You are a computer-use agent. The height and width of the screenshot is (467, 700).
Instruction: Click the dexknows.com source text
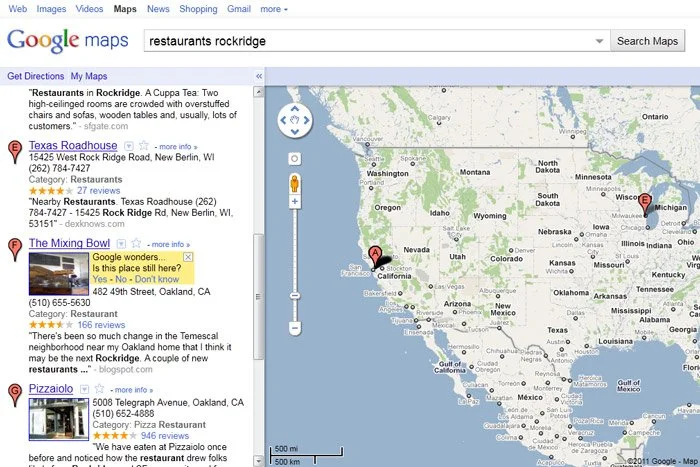pos(95,224)
